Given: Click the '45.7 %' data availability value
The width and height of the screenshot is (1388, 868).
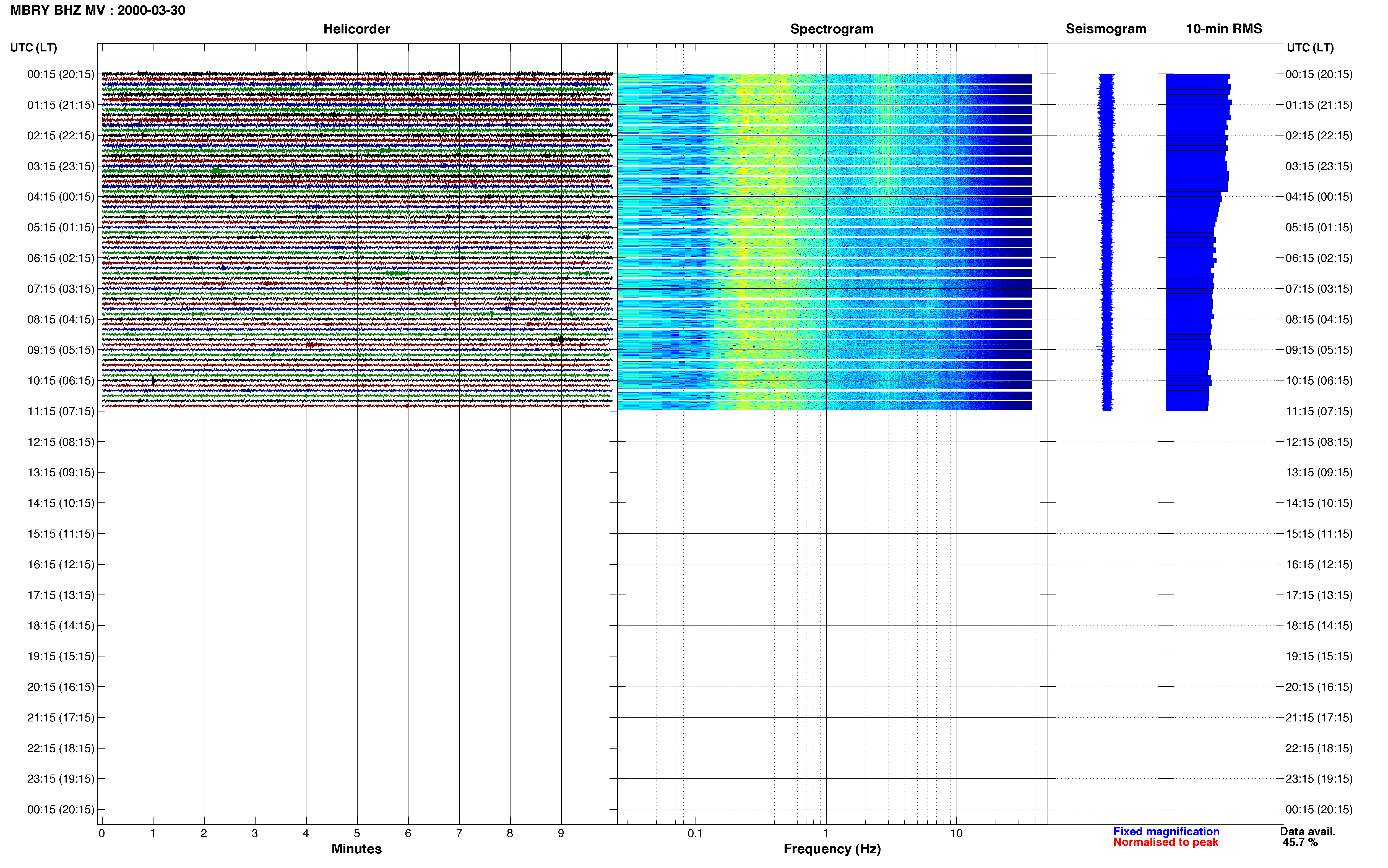Looking at the screenshot, I should (x=1300, y=842).
